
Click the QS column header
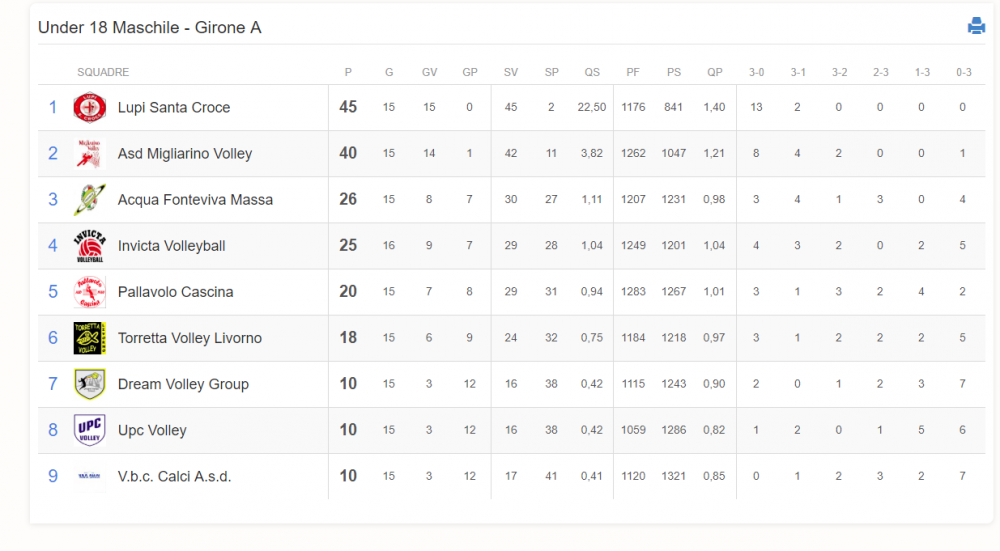[592, 72]
